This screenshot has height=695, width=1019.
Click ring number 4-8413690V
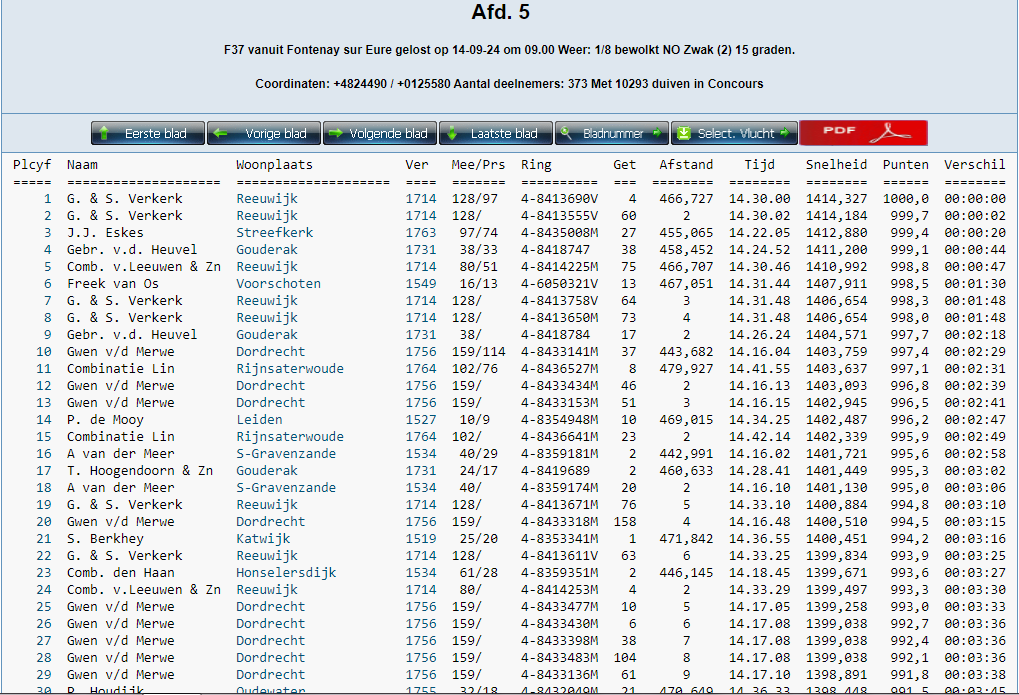pos(559,199)
